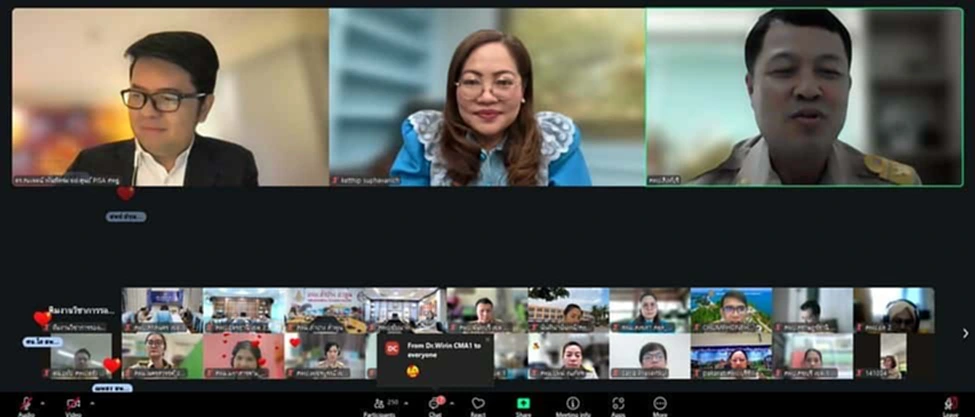Expand the arrow beside the Chat button
975x417 pixels.
pos(451,403)
